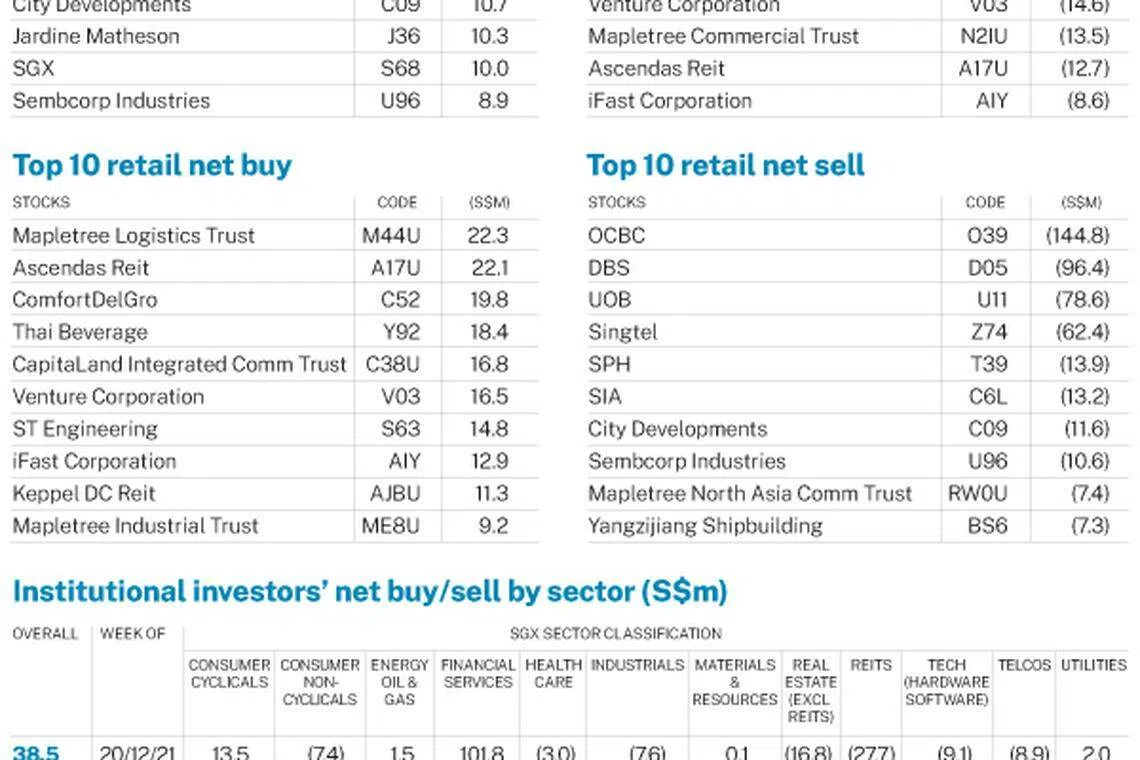
Task: Select the 'Consumer Cyclicals' sector column header
Action: pos(229,673)
